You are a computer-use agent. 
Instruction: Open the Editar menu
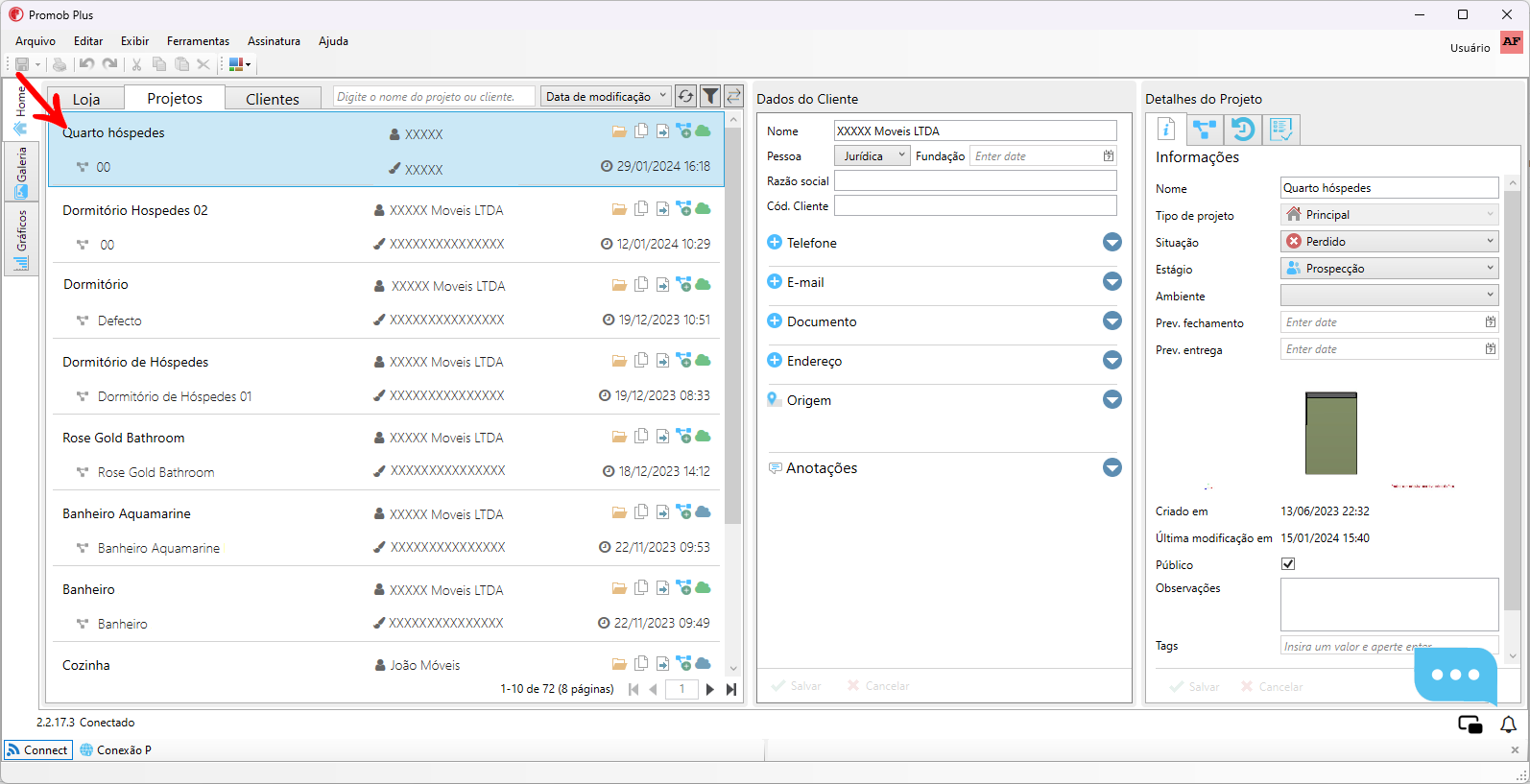point(88,41)
